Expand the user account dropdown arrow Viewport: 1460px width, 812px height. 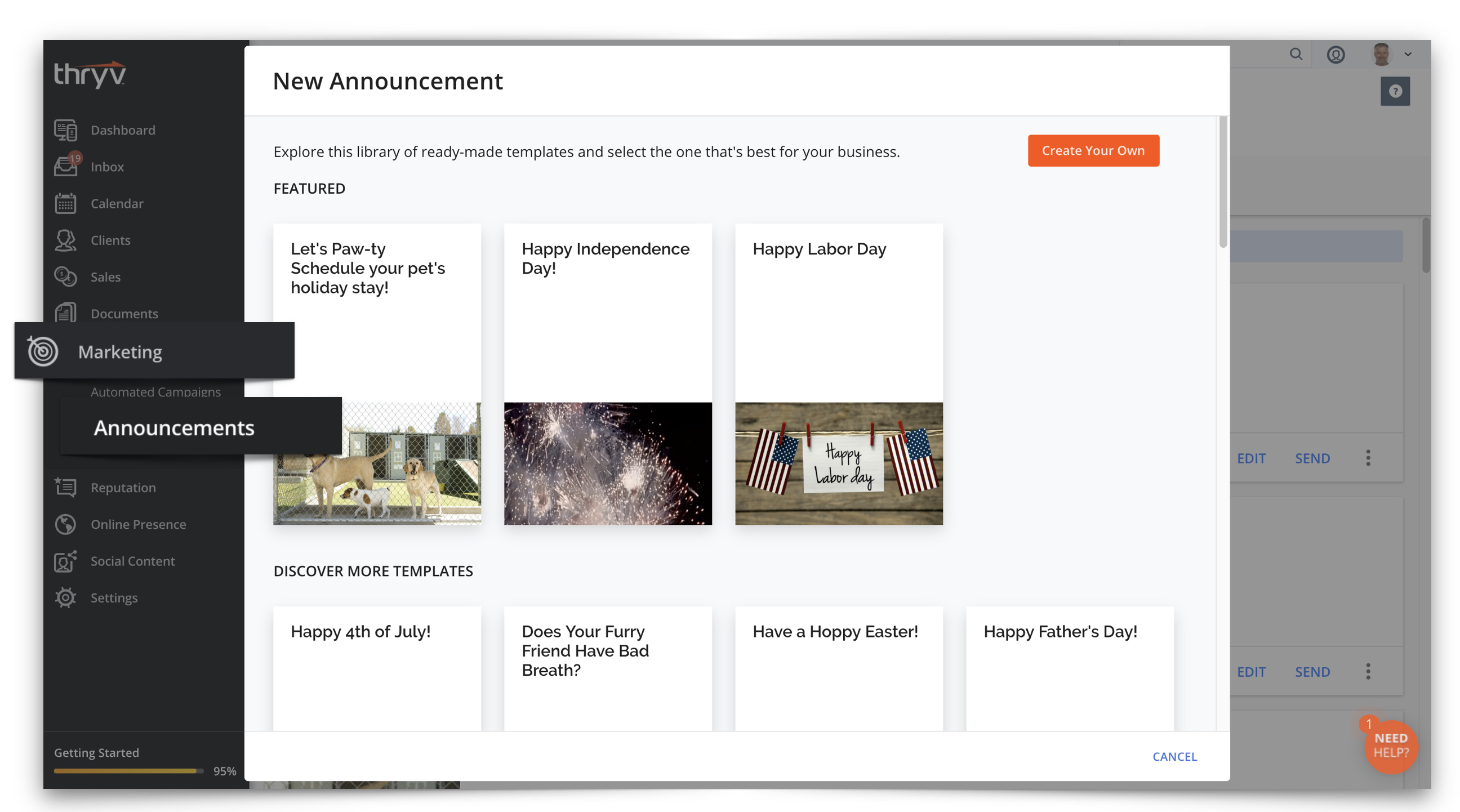coord(1408,55)
